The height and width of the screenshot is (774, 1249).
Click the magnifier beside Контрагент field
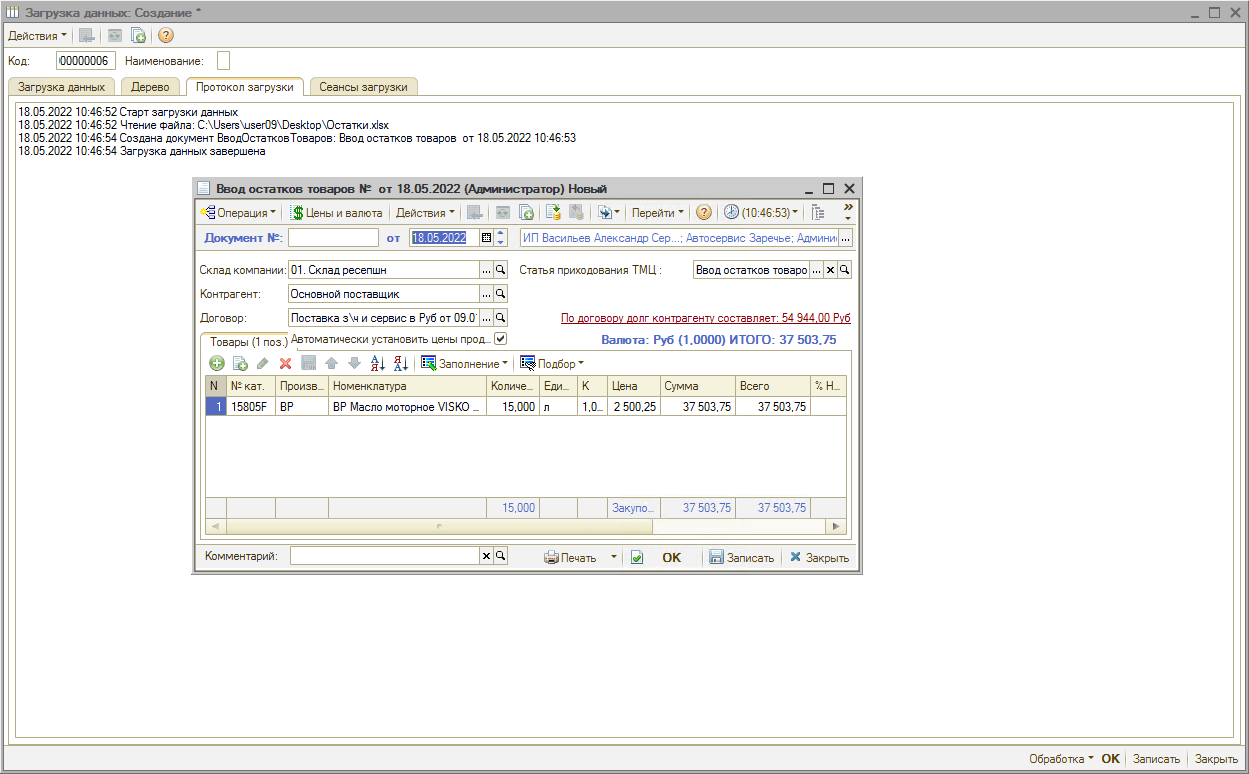point(501,294)
